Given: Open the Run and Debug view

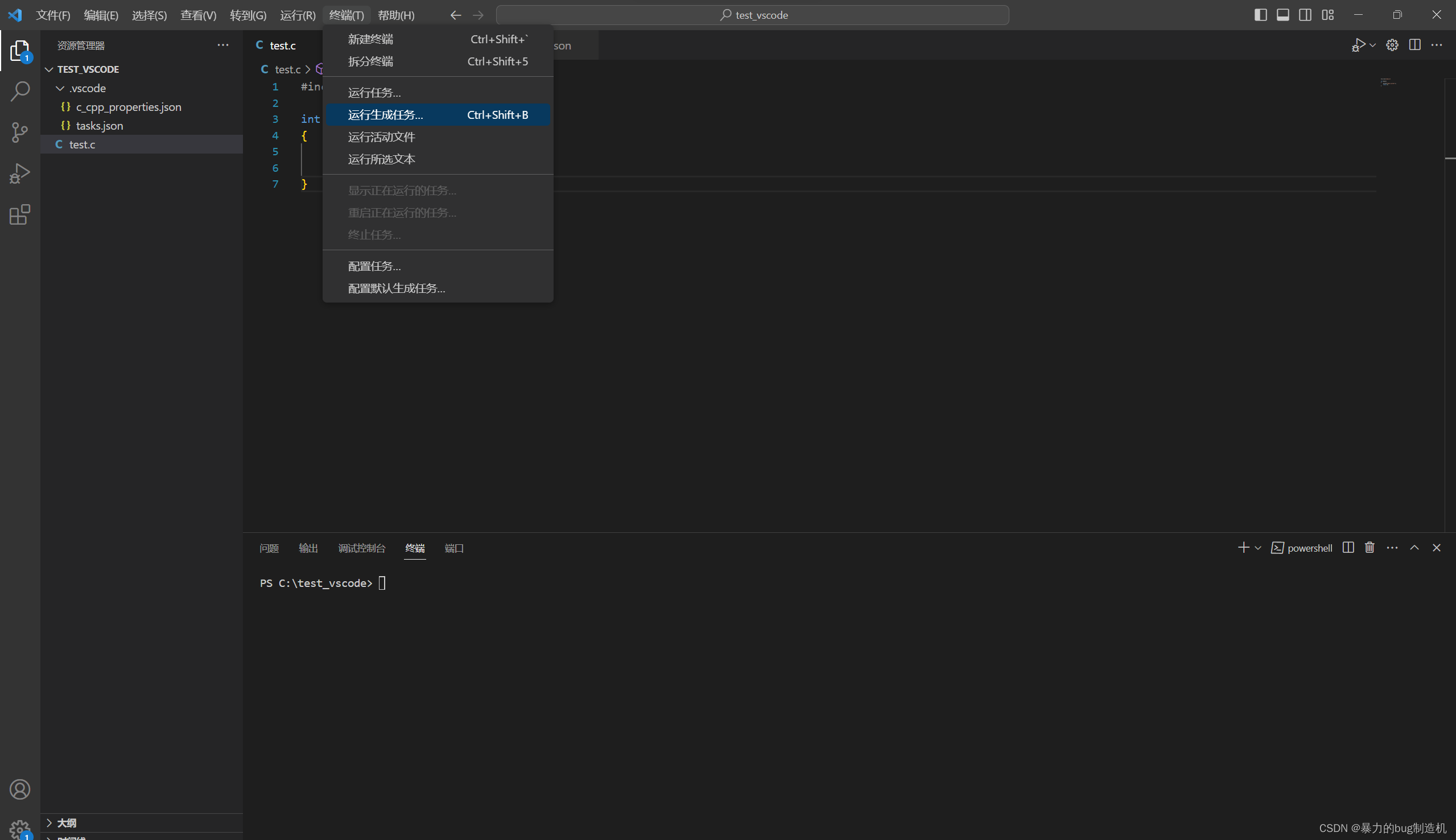Looking at the screenshot, I should pyautogui.click(x=19, y=173).
